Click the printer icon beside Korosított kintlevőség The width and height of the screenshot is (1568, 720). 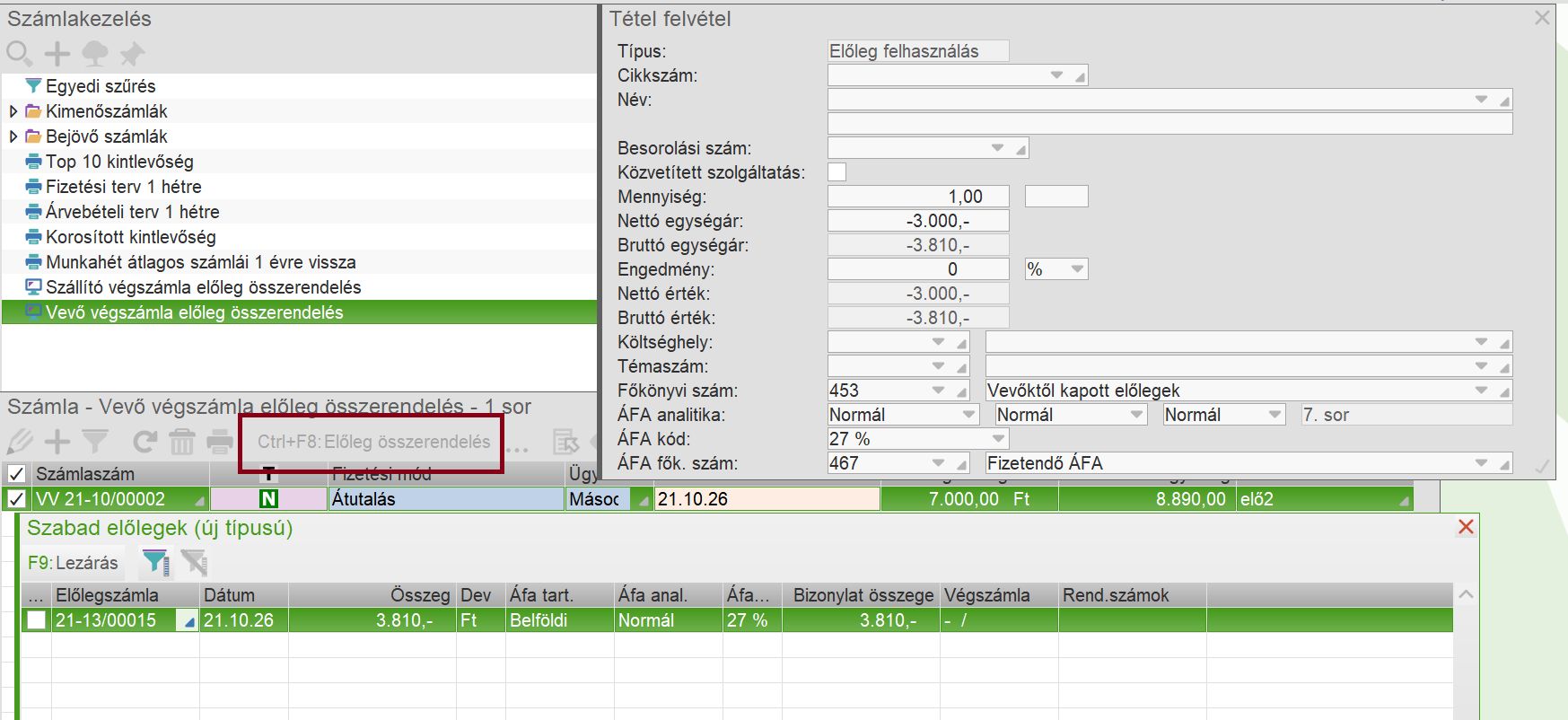[34, 237]
